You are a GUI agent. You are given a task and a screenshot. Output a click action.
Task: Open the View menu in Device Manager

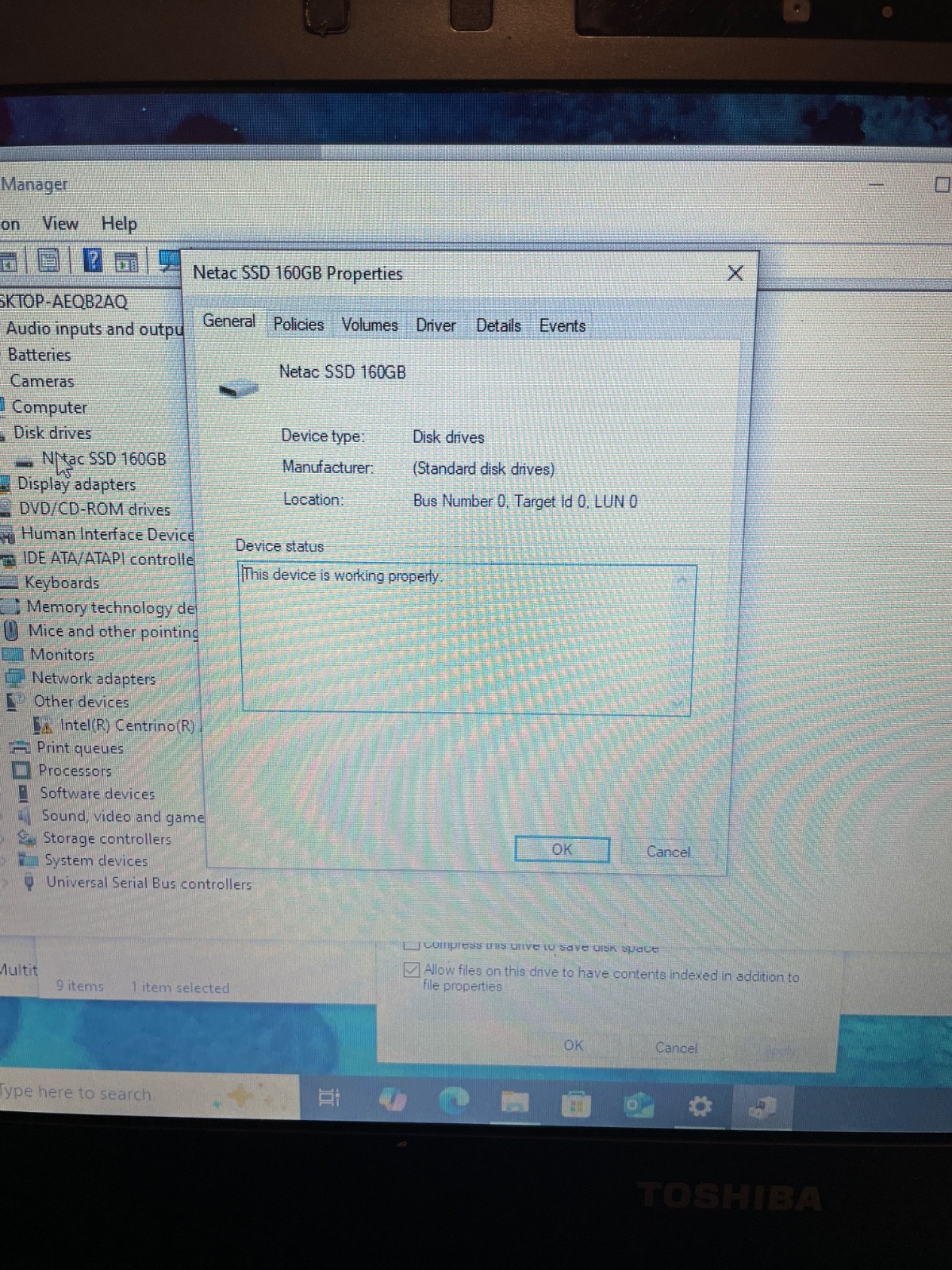pos(60,224)
